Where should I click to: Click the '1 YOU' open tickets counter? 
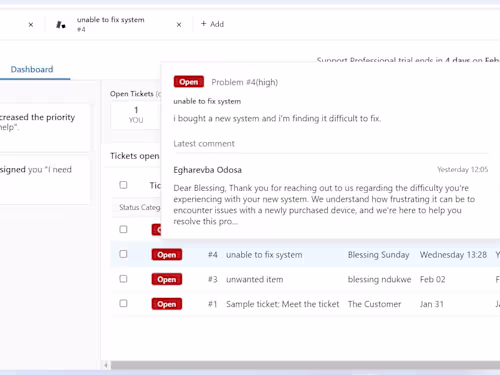(x=136, y=115)
